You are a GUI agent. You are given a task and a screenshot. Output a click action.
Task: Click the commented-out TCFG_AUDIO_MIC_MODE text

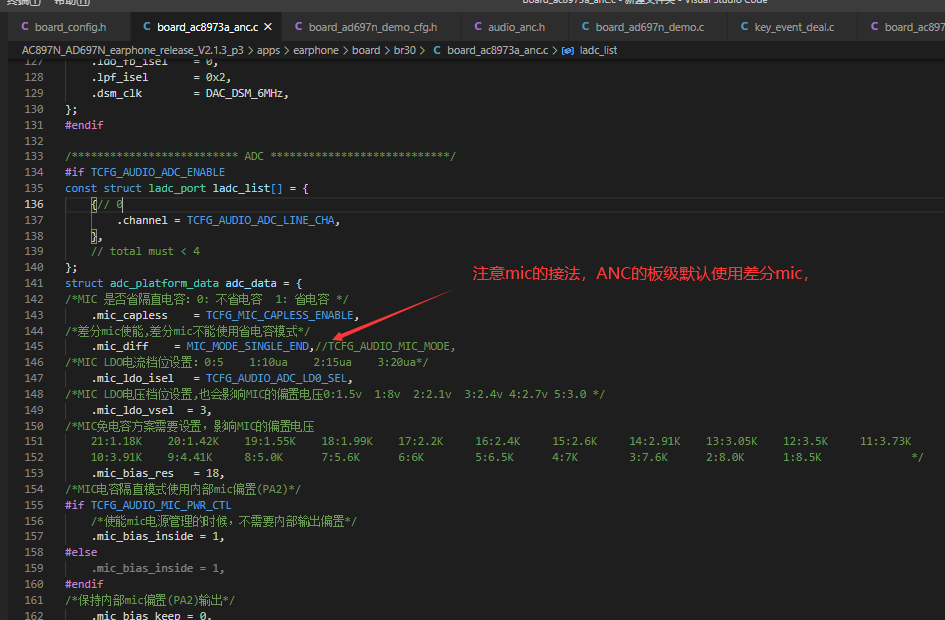click(x=389, y=346)
